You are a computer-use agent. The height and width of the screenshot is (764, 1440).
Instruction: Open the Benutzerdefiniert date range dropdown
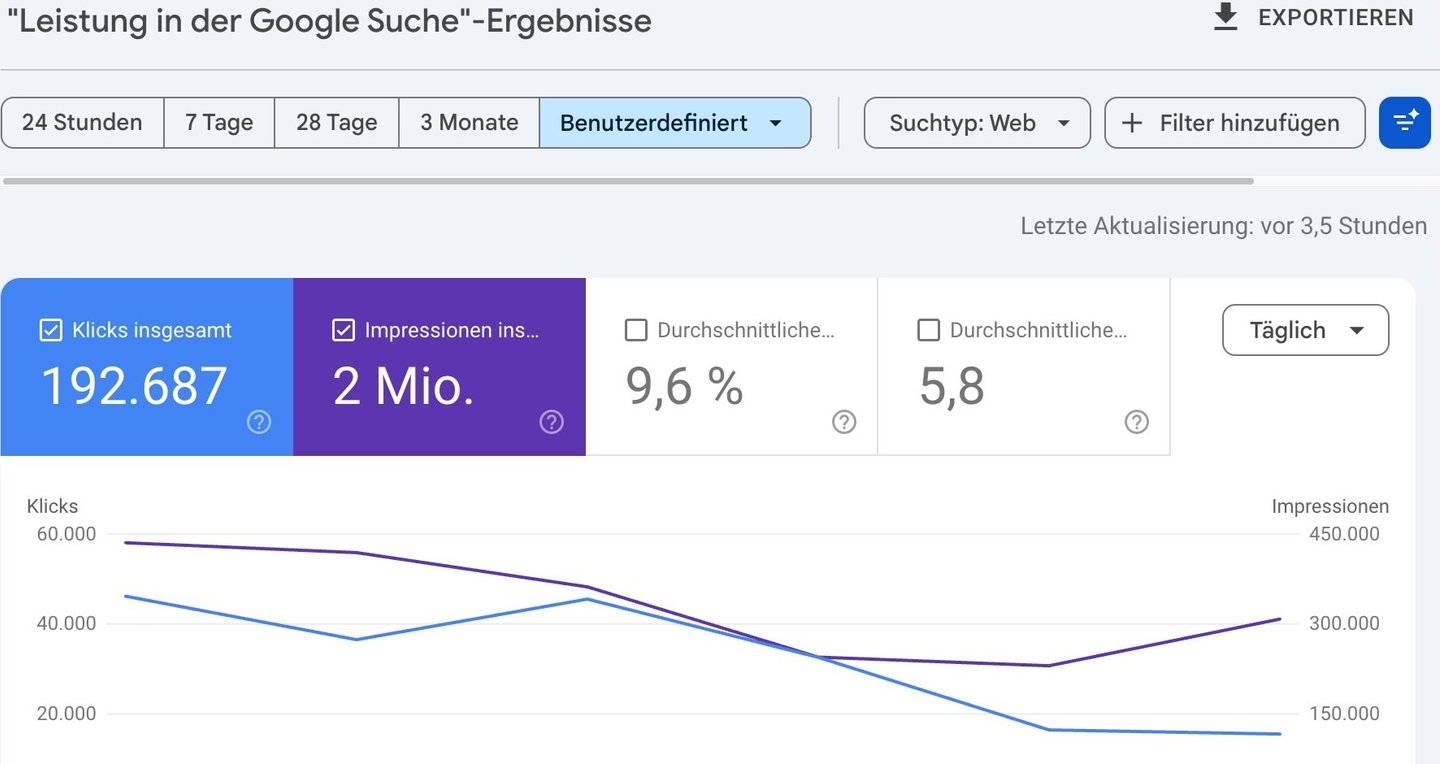(674, 123)
